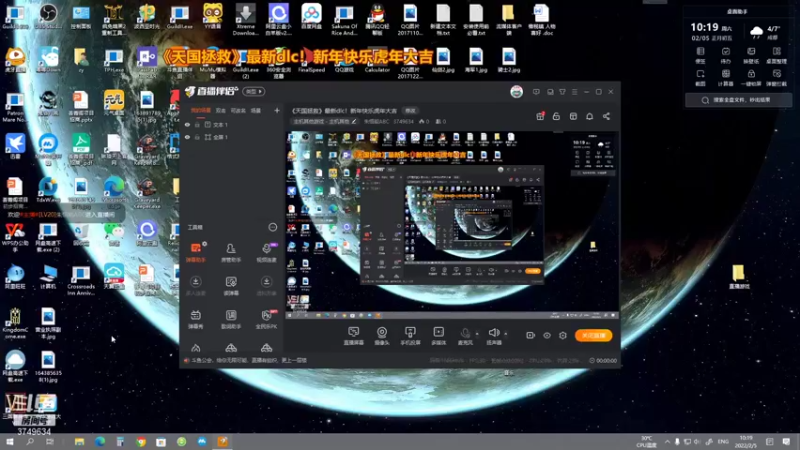Click the stream preview thumbnail
The image size is (800, 450).
(452, 225)
